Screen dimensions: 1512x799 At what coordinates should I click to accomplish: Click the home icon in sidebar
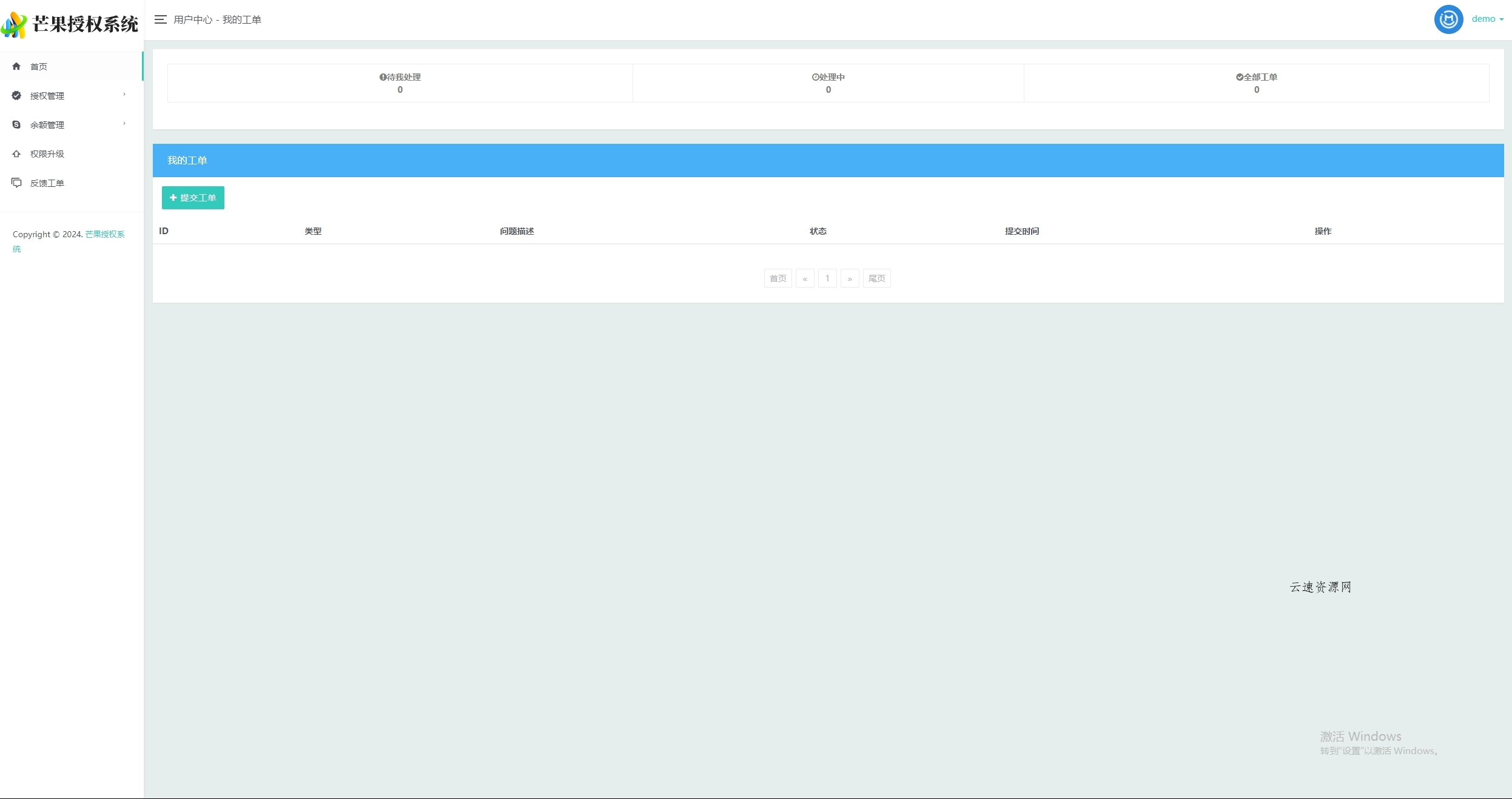pos(16,66)
